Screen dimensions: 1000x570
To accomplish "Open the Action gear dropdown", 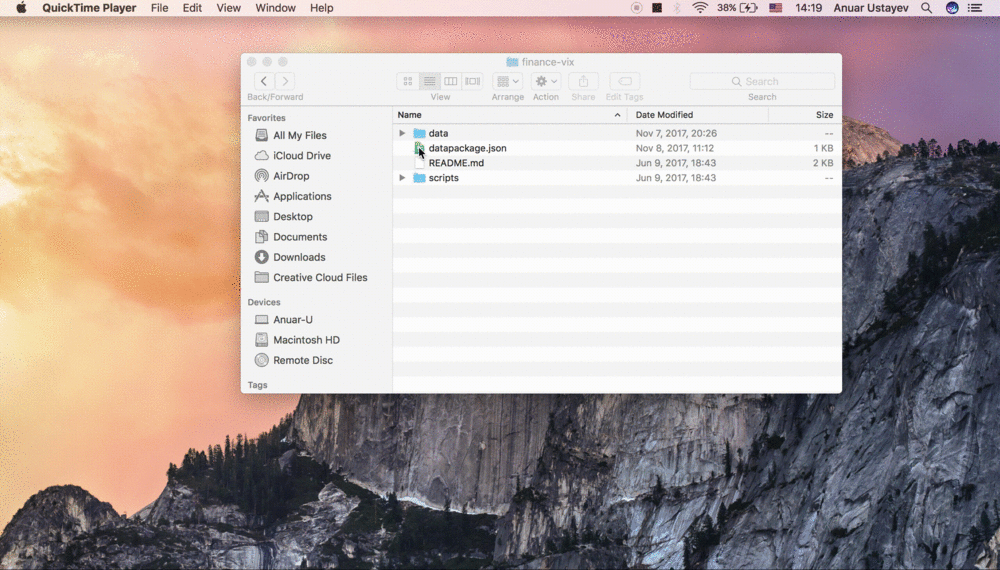I will coord(546,81).
